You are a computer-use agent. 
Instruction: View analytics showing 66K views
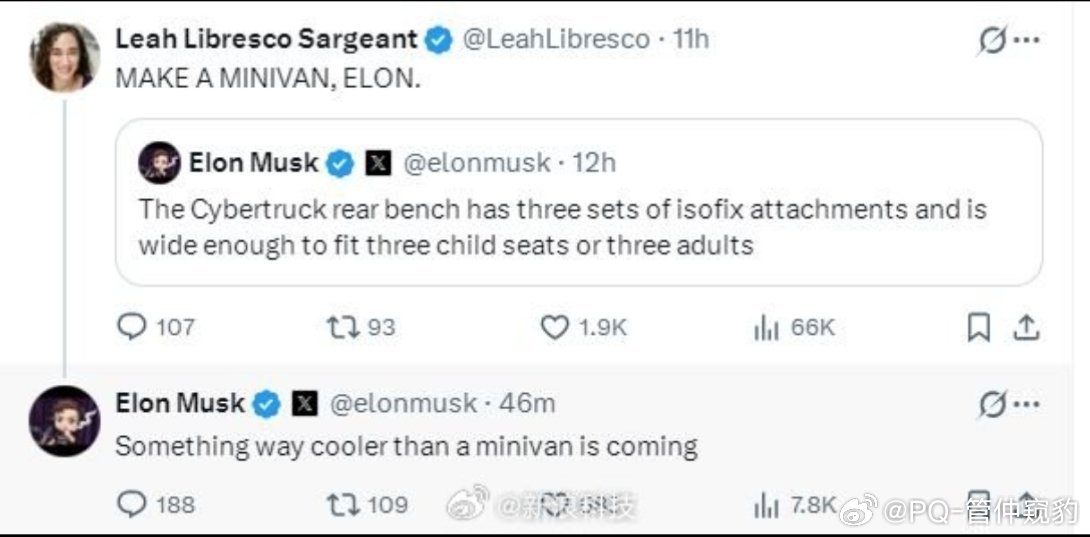[x=765, y=327]
